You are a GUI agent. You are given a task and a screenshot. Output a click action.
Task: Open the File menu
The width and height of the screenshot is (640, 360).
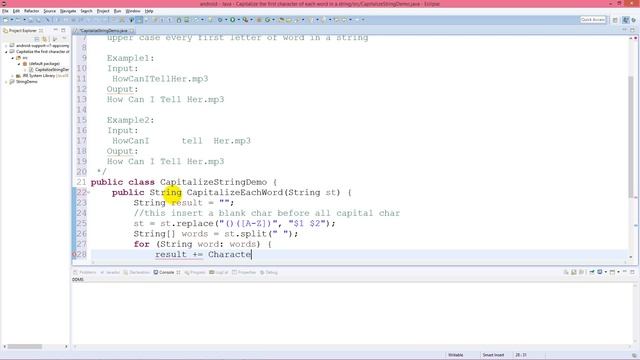pos(5,11)
